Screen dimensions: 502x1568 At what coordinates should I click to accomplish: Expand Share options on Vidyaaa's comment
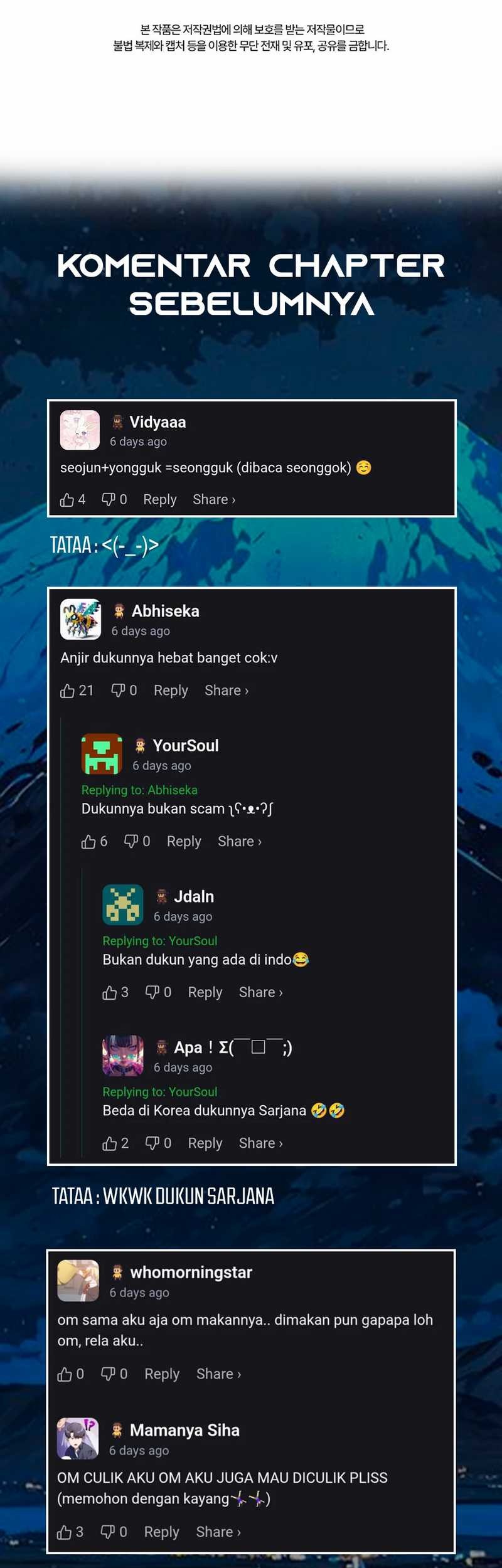pos(214,499)
